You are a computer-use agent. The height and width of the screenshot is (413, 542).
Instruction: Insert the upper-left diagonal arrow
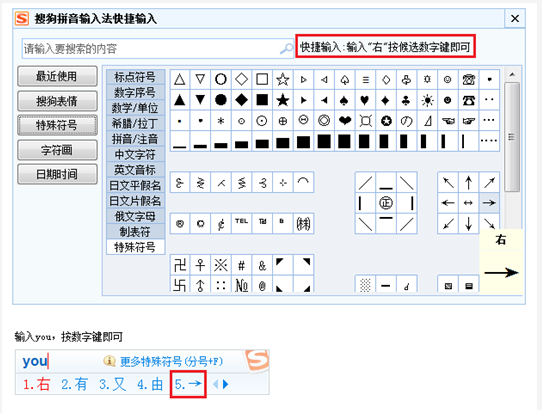448,182
